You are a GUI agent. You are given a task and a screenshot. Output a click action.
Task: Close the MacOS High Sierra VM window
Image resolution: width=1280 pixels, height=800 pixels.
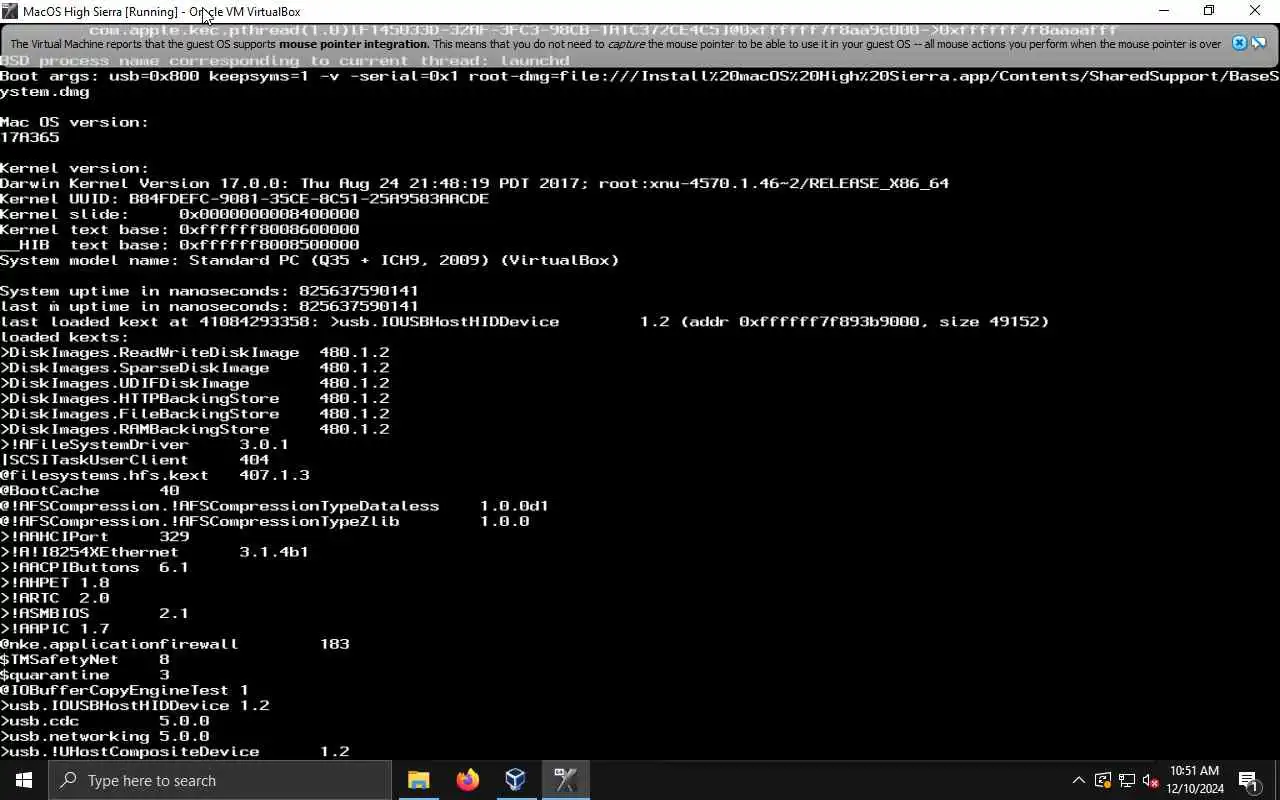(x=1255, y=11)
